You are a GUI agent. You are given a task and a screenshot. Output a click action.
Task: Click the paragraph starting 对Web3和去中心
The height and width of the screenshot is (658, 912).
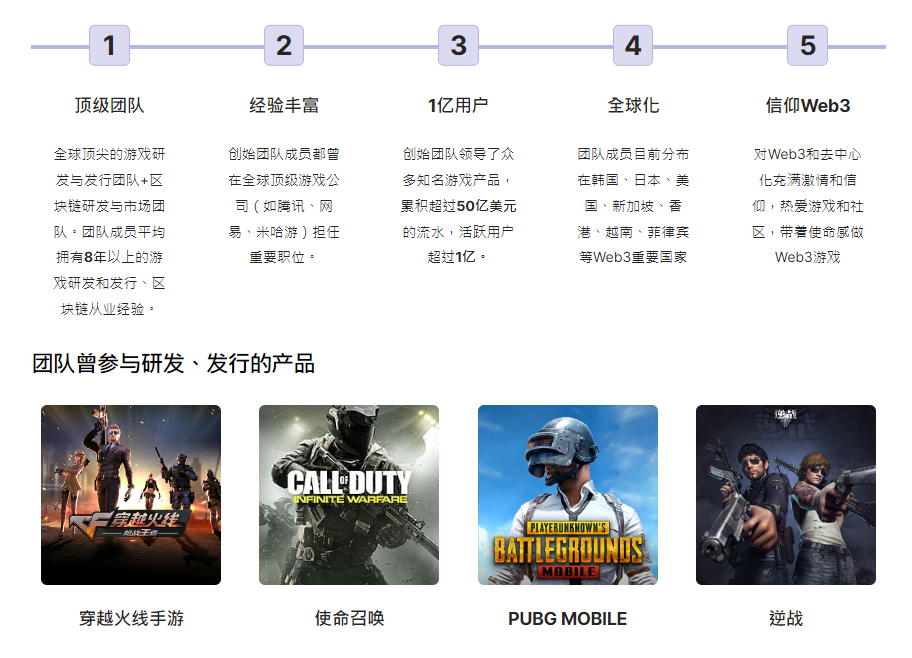point(807,205)
